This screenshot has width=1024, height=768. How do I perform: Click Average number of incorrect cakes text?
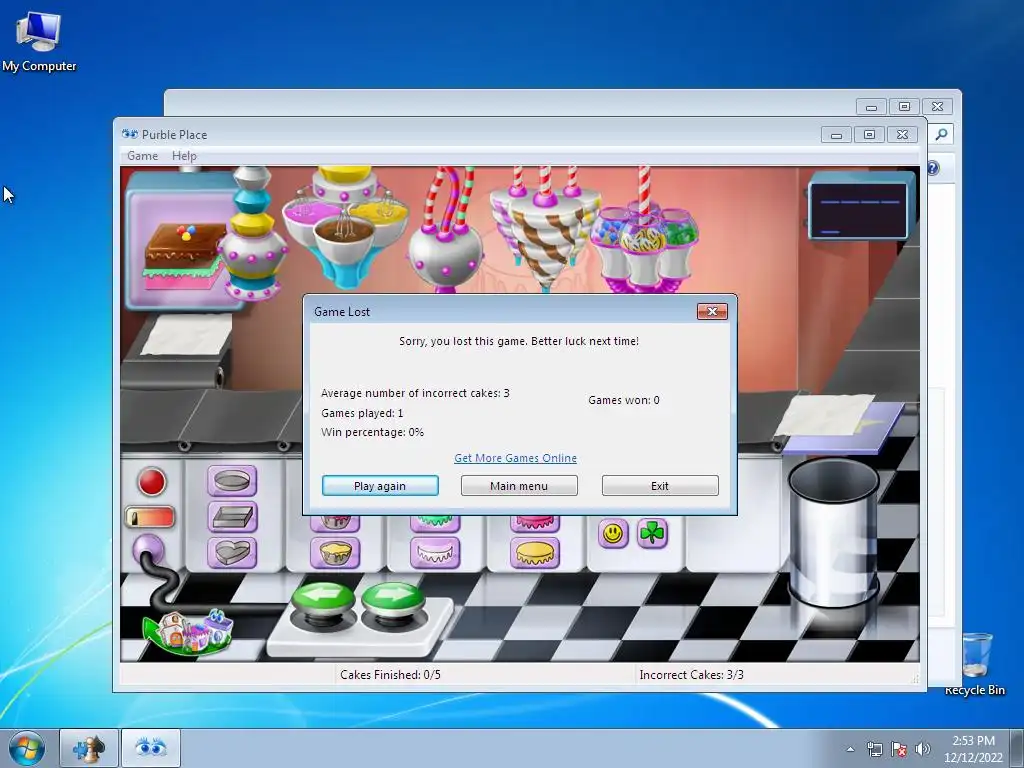(415, 393)
